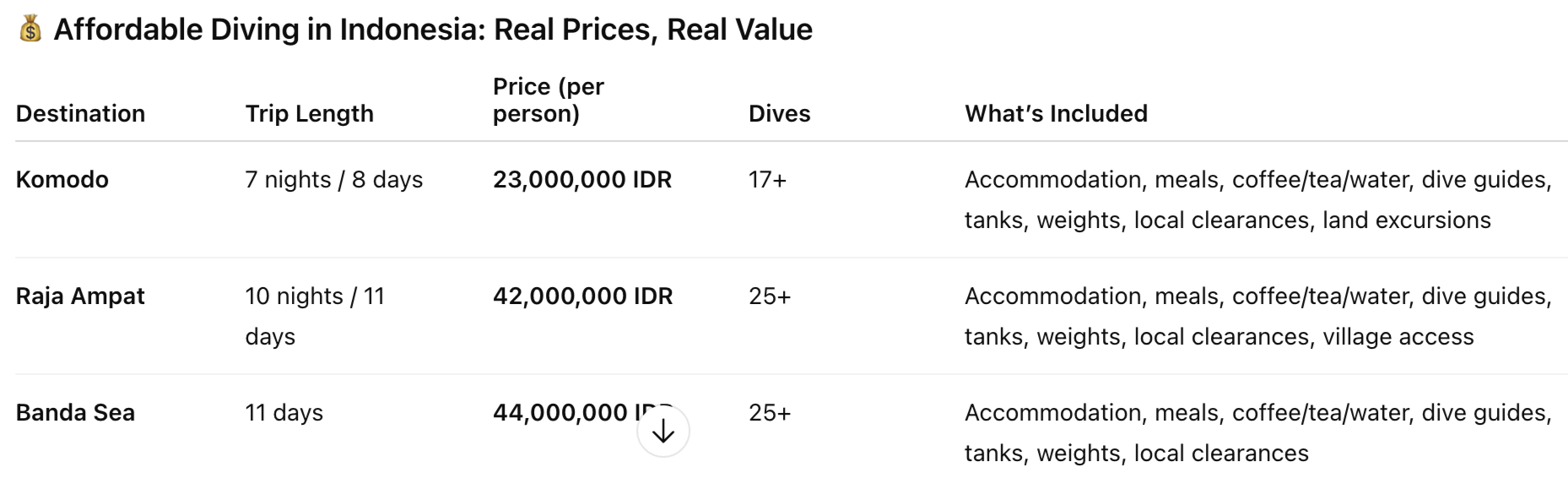1568x478 pixels.
Task: Click the Affordable Diving in Indonesia heading
Action: (433, 30)
